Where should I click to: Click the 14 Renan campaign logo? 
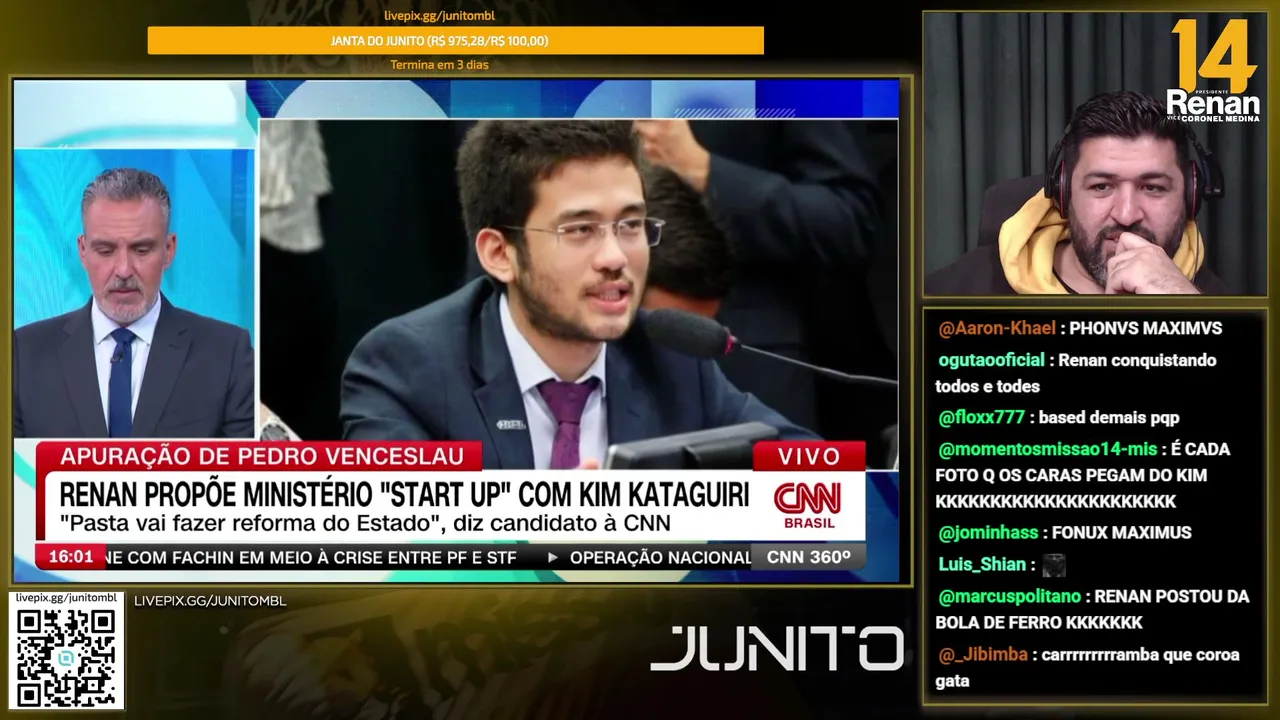click(x=1213, y=70)
